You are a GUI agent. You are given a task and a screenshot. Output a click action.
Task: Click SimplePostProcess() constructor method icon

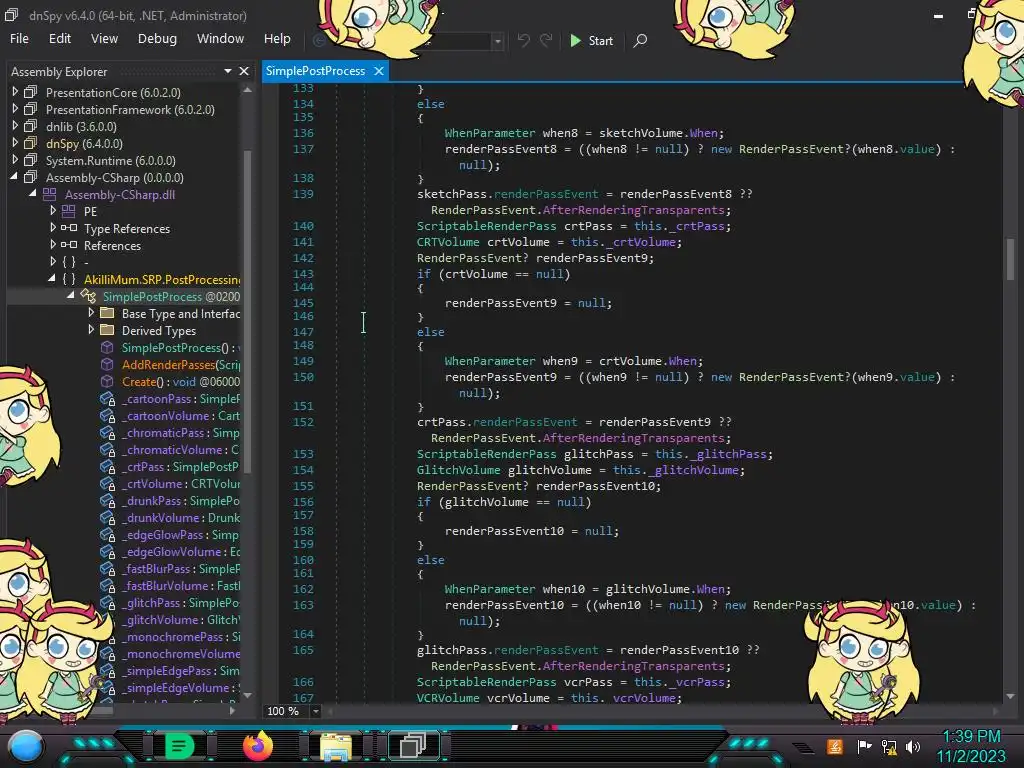107,347
